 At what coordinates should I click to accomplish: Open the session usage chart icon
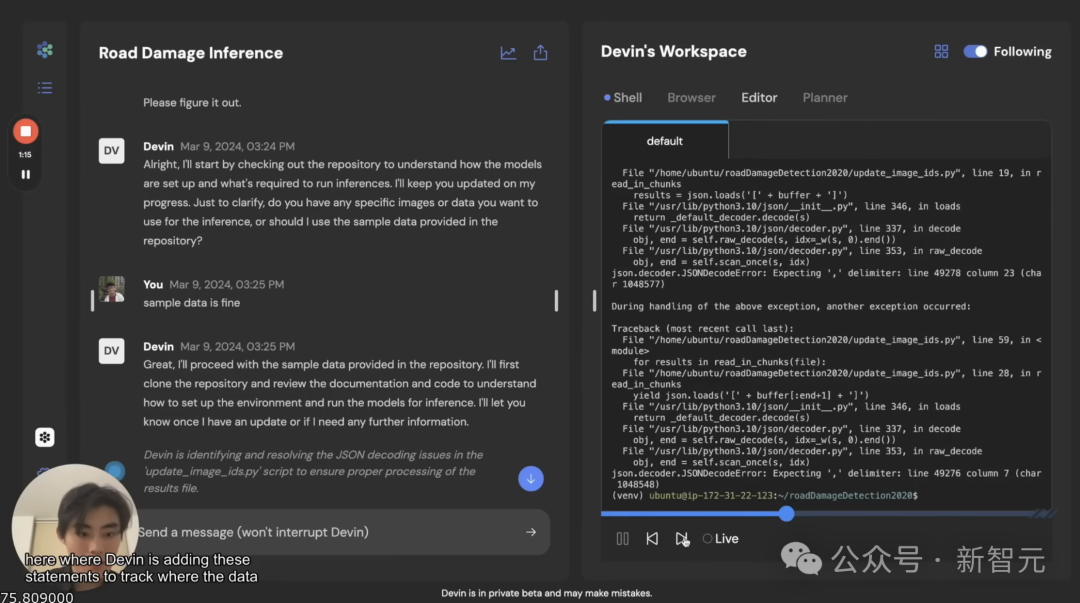(x=508, y=53)
